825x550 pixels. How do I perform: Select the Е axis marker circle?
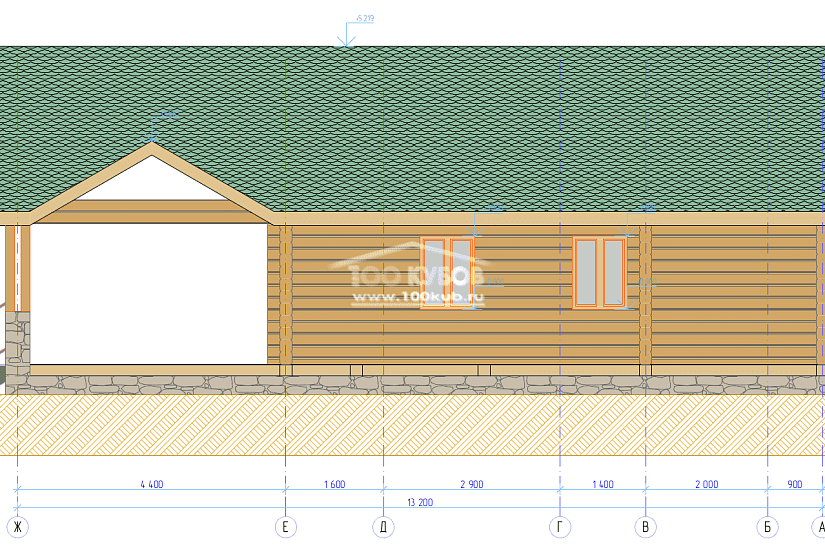(x=286, y=527)
